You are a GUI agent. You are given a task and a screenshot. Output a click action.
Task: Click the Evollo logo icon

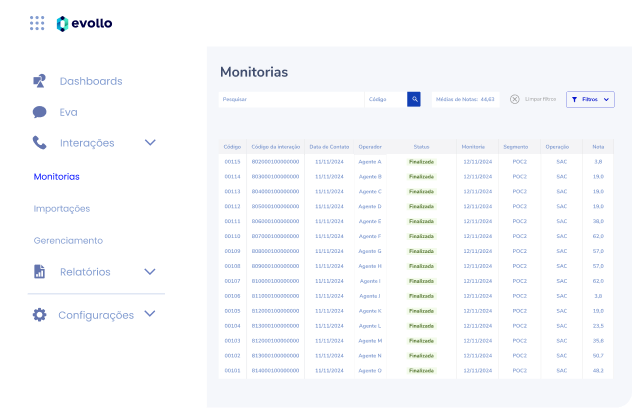click(63, 23)
